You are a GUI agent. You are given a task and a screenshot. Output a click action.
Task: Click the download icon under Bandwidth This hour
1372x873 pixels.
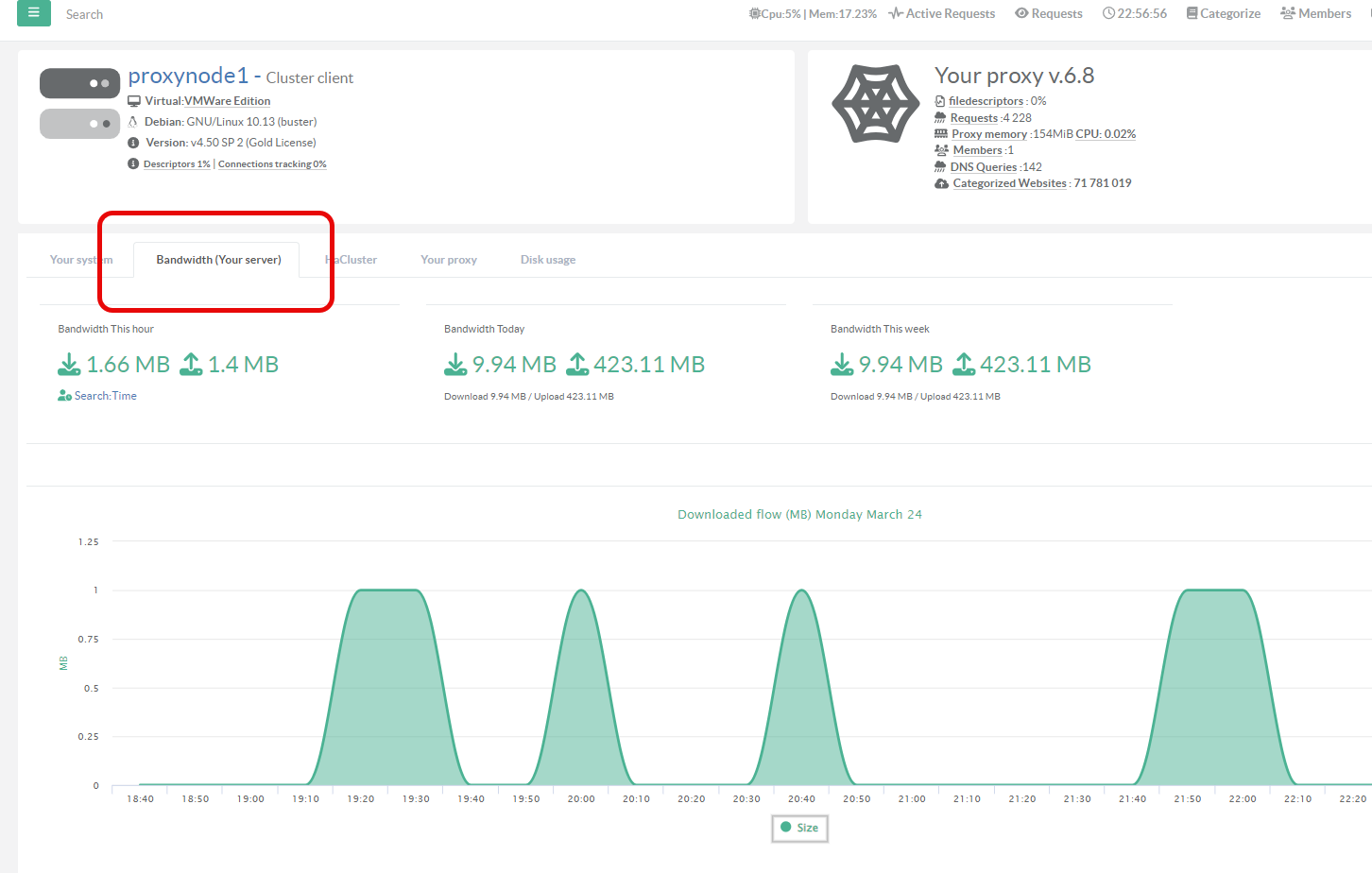click(x=69, y=365)
